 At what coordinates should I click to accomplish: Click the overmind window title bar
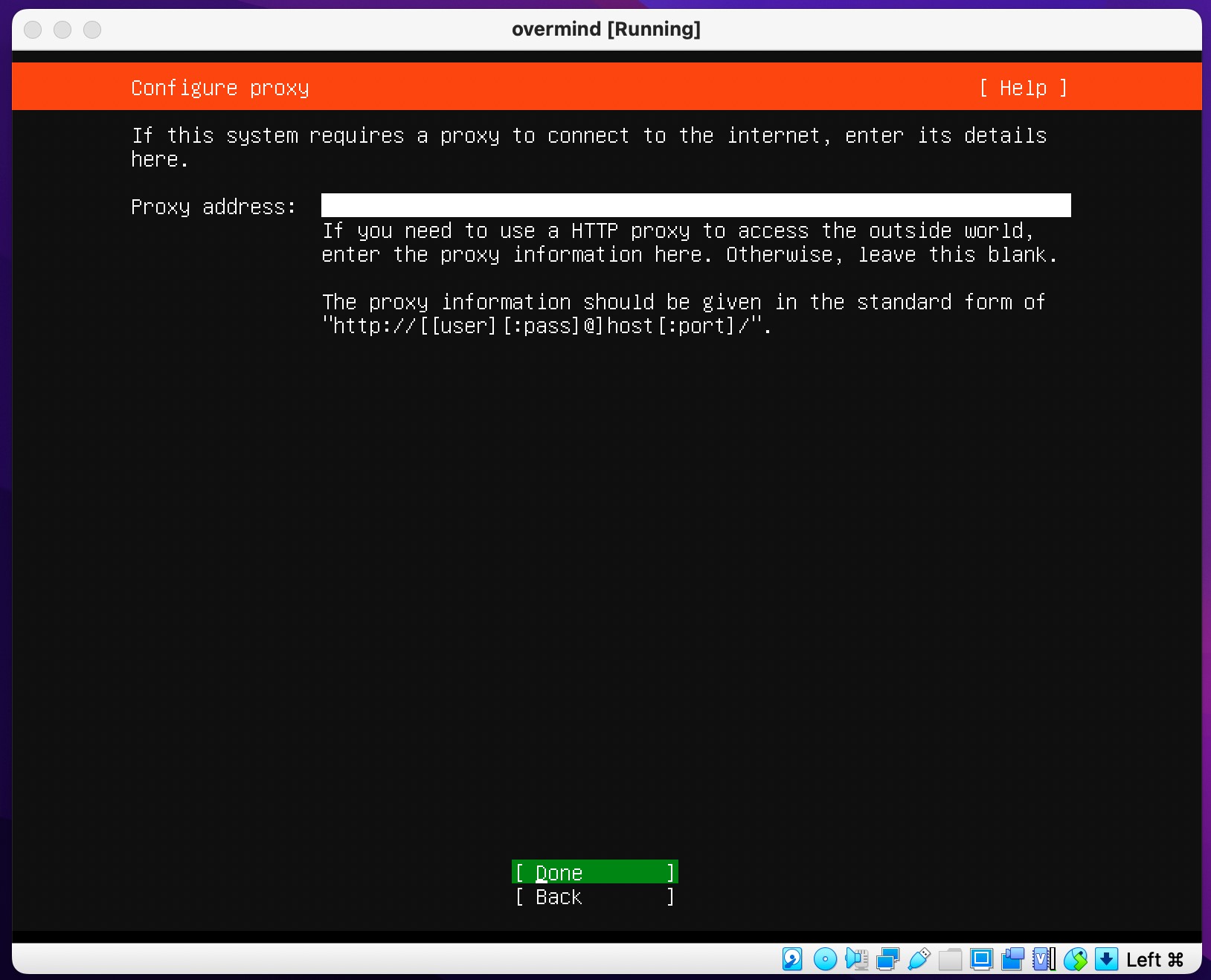pyautogui.click(x=605, y=30)
